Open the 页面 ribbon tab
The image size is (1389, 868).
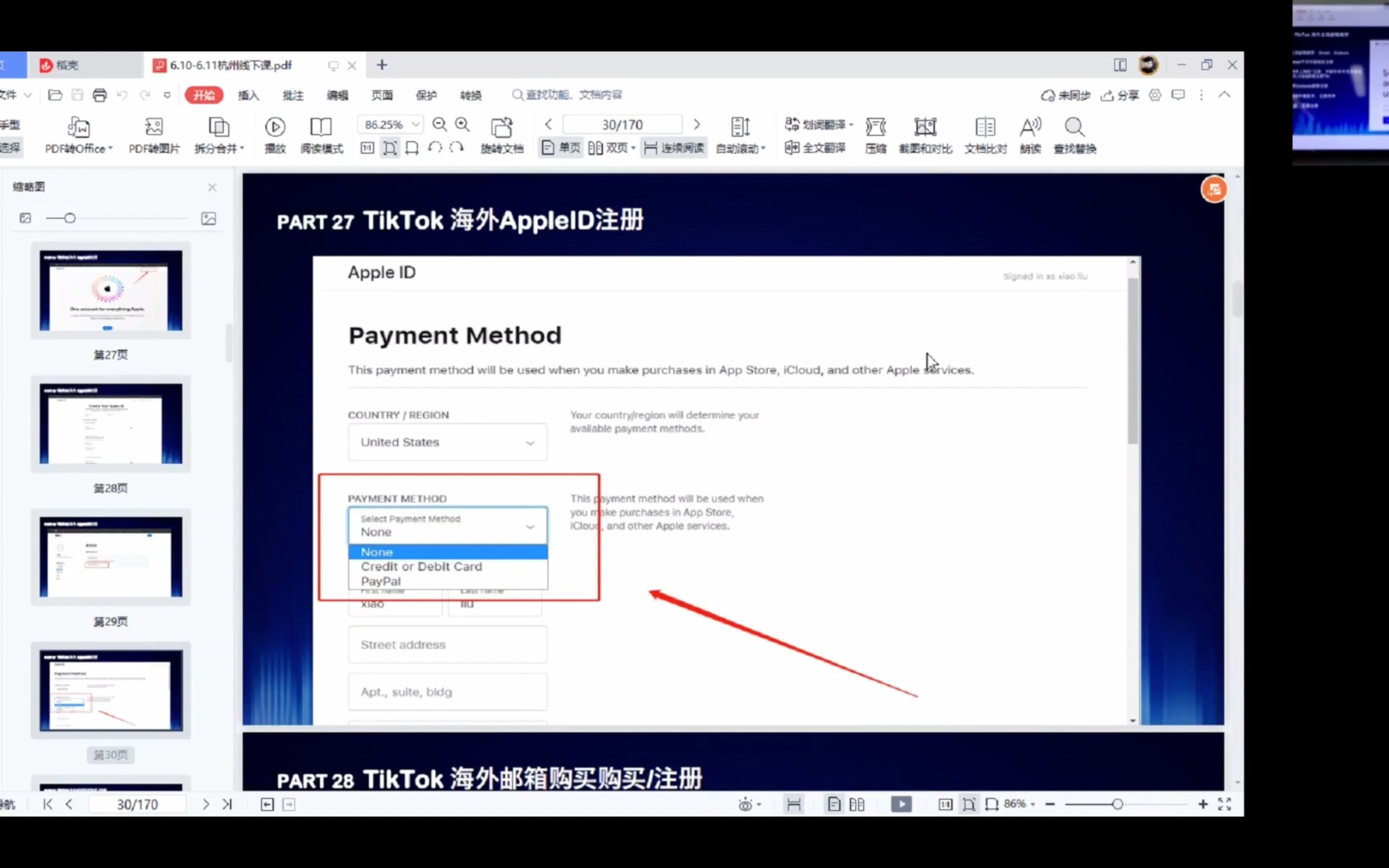[382, 95]
